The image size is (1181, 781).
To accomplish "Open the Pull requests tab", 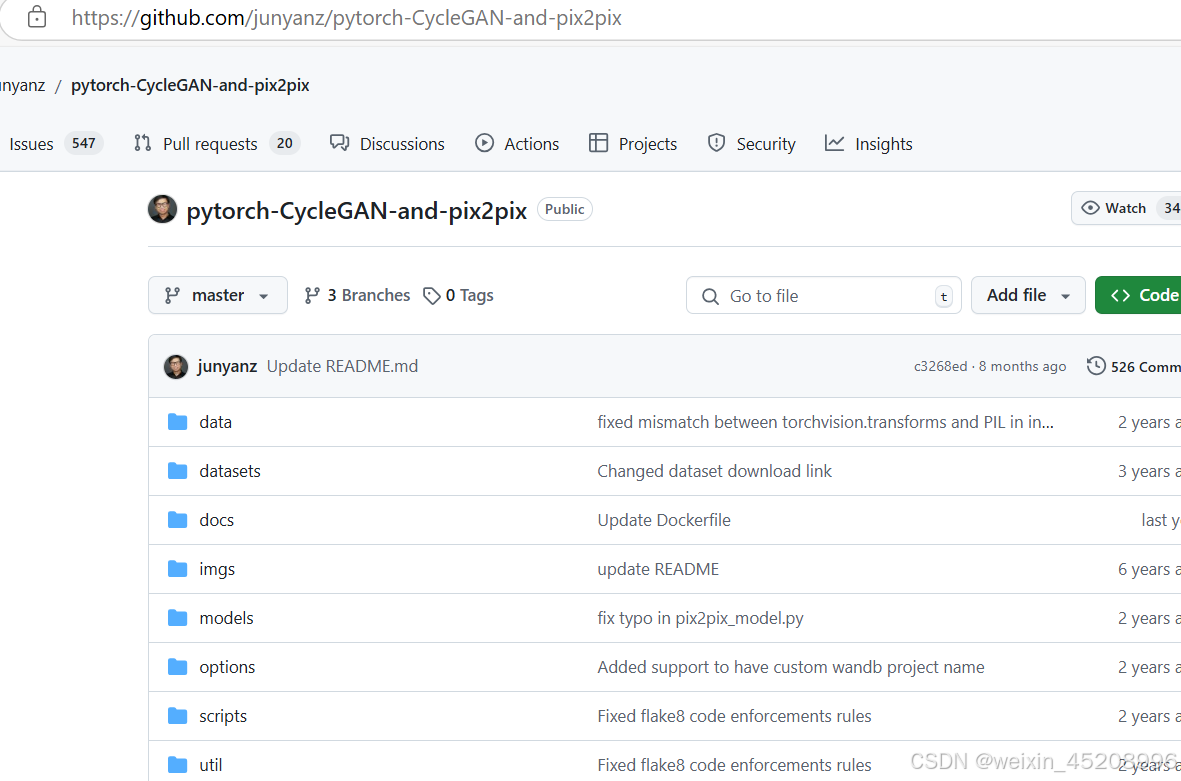I will click(x=217, y=143).
